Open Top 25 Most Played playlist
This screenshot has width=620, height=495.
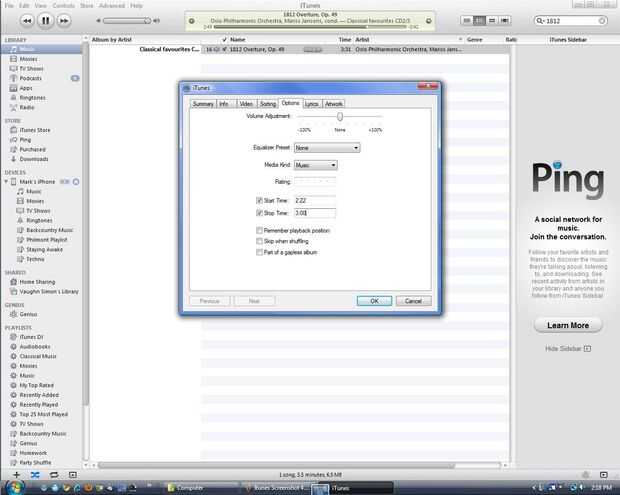point(43,414)
